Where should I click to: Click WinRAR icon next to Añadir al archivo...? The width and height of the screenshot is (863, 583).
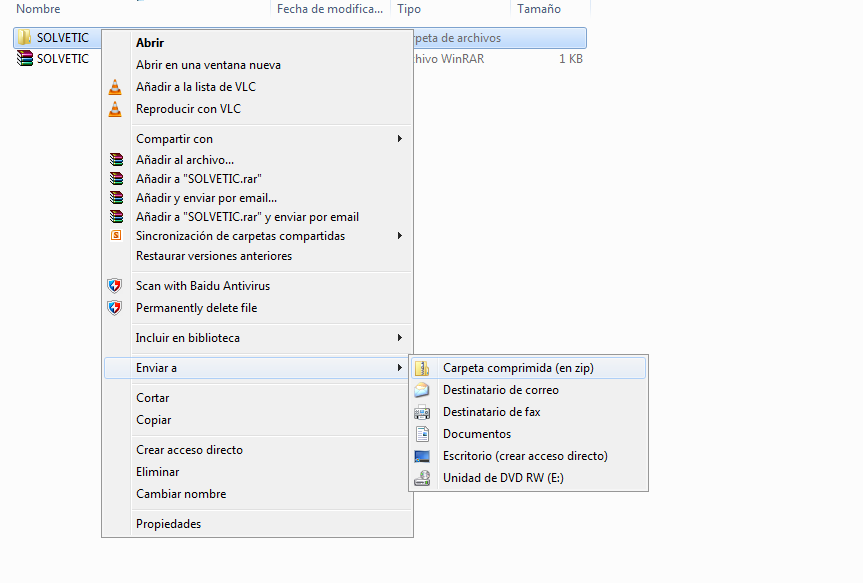coord(116,160)
